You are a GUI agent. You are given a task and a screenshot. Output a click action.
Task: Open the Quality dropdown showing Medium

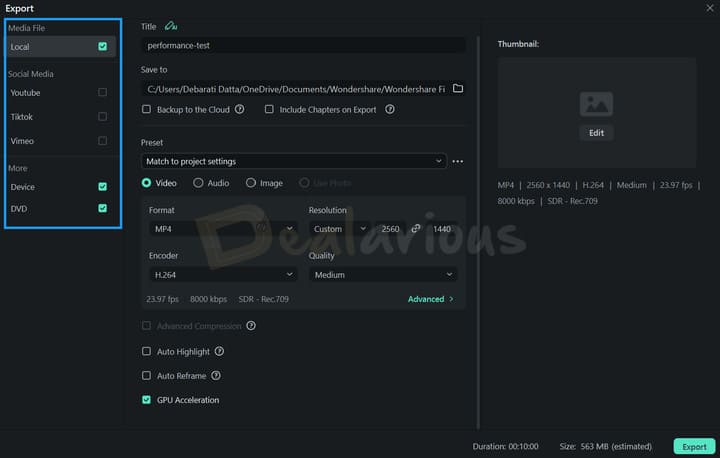pyautogui.click(x=383, y=275)
